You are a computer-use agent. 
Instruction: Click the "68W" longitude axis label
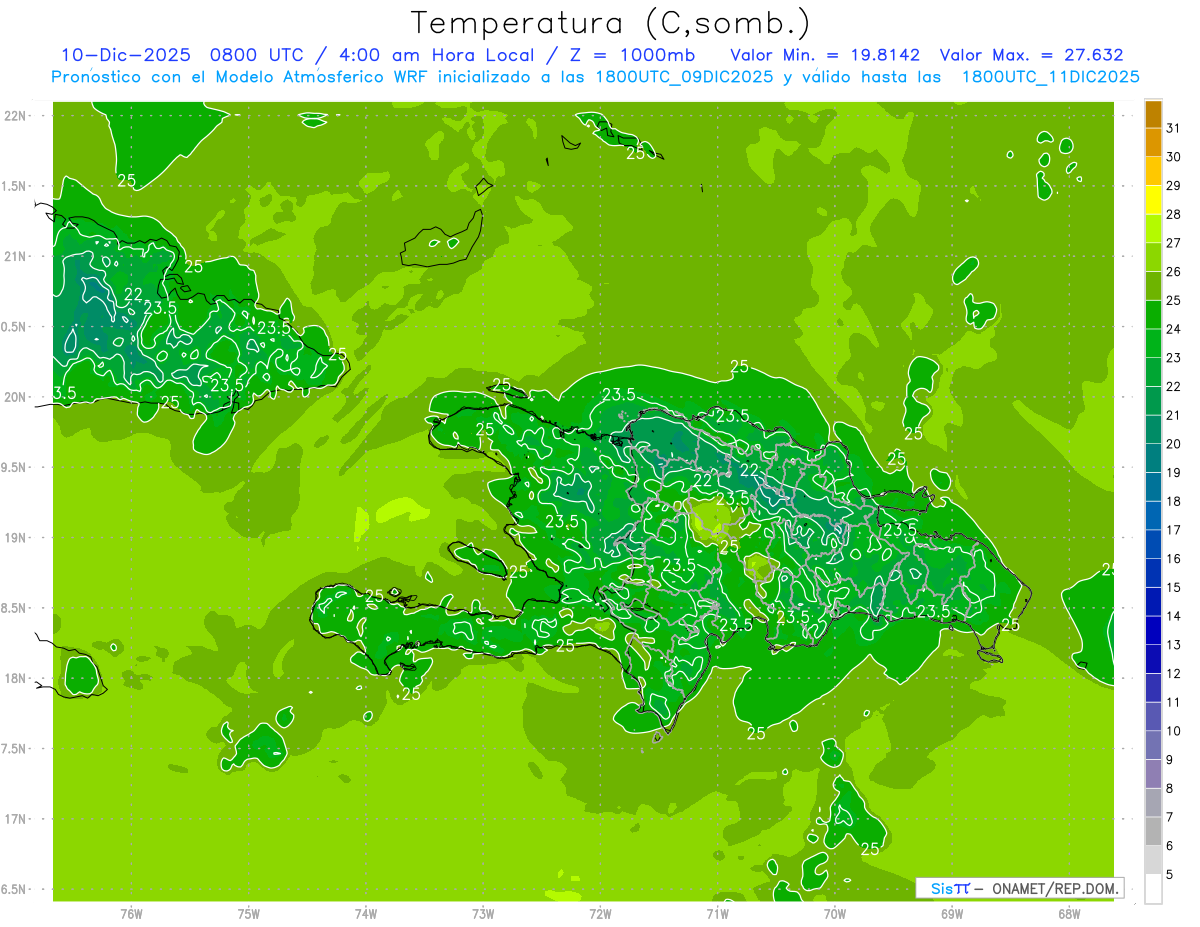tap(1069, 914)
